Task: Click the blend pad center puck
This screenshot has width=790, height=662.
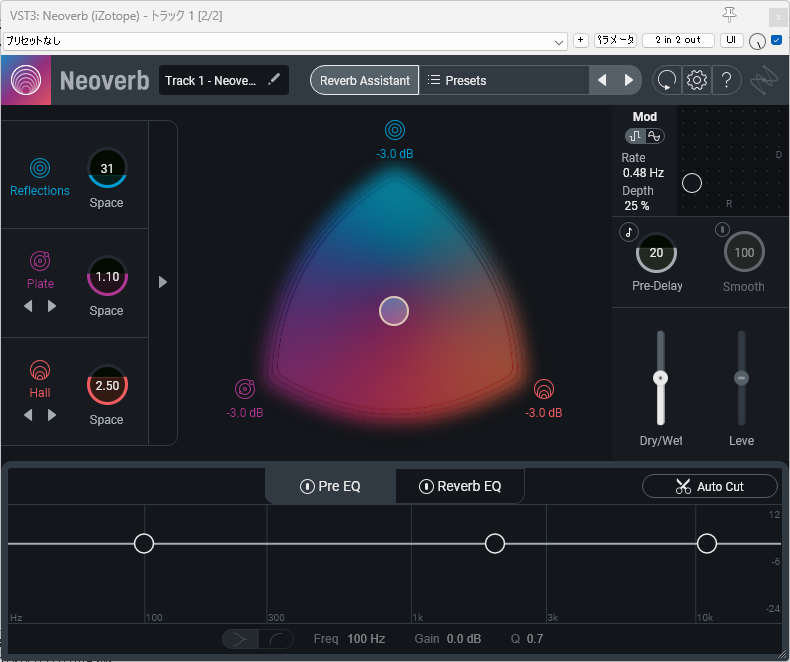Action: 394,311
